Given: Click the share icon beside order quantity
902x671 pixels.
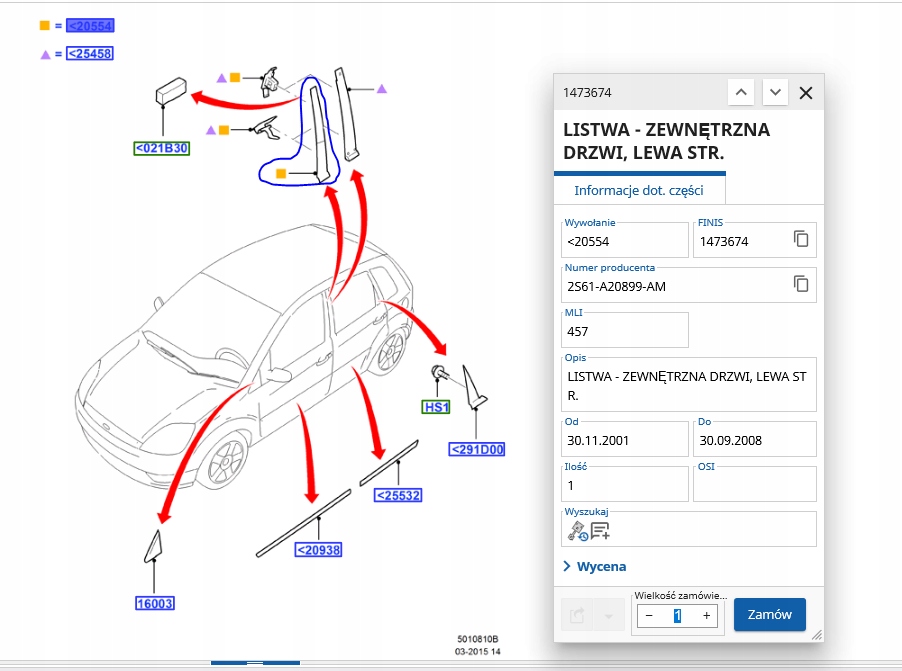Looking at the screenshot, I should point(577,616).
